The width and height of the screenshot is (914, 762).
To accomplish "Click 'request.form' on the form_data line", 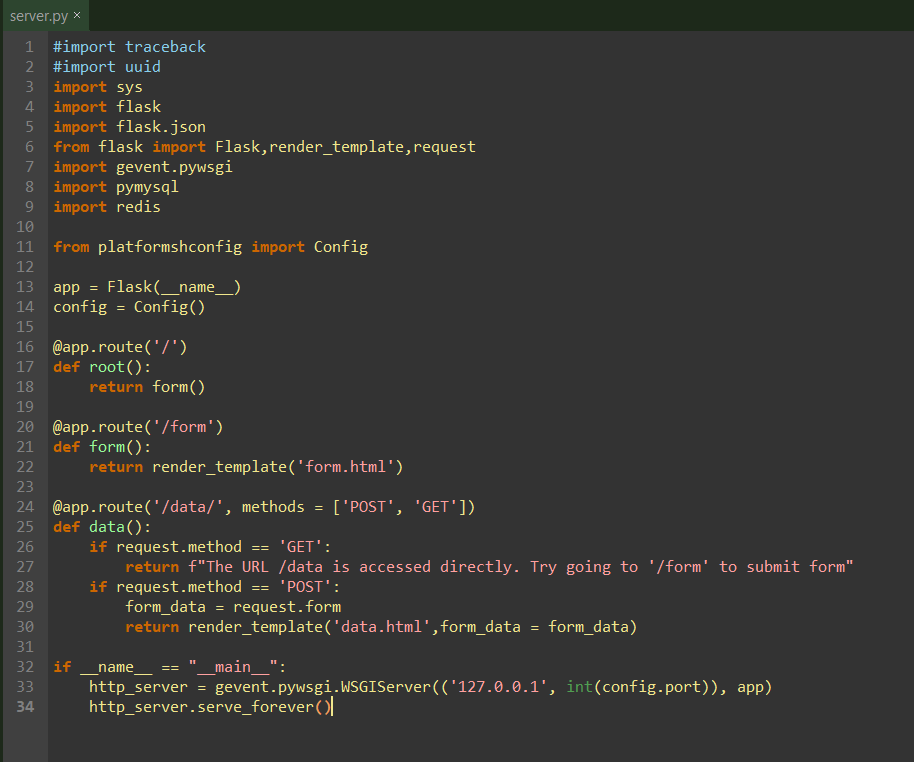I will point(286,607).
